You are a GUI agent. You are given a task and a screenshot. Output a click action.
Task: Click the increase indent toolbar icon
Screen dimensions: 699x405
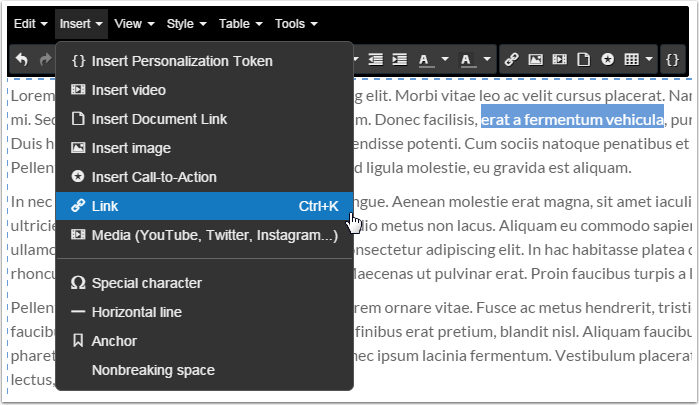[399, 59]
